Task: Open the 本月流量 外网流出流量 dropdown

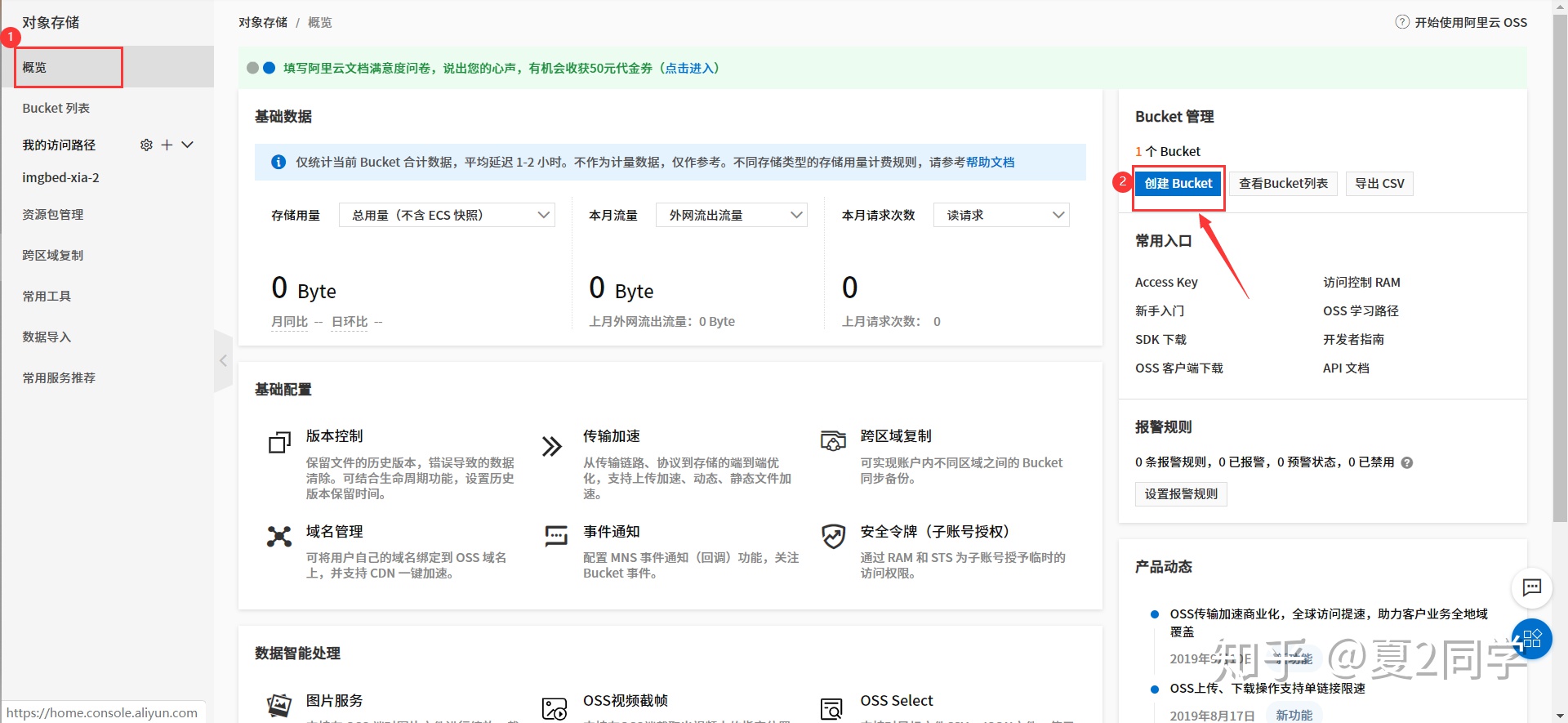Action: point(731,215)
